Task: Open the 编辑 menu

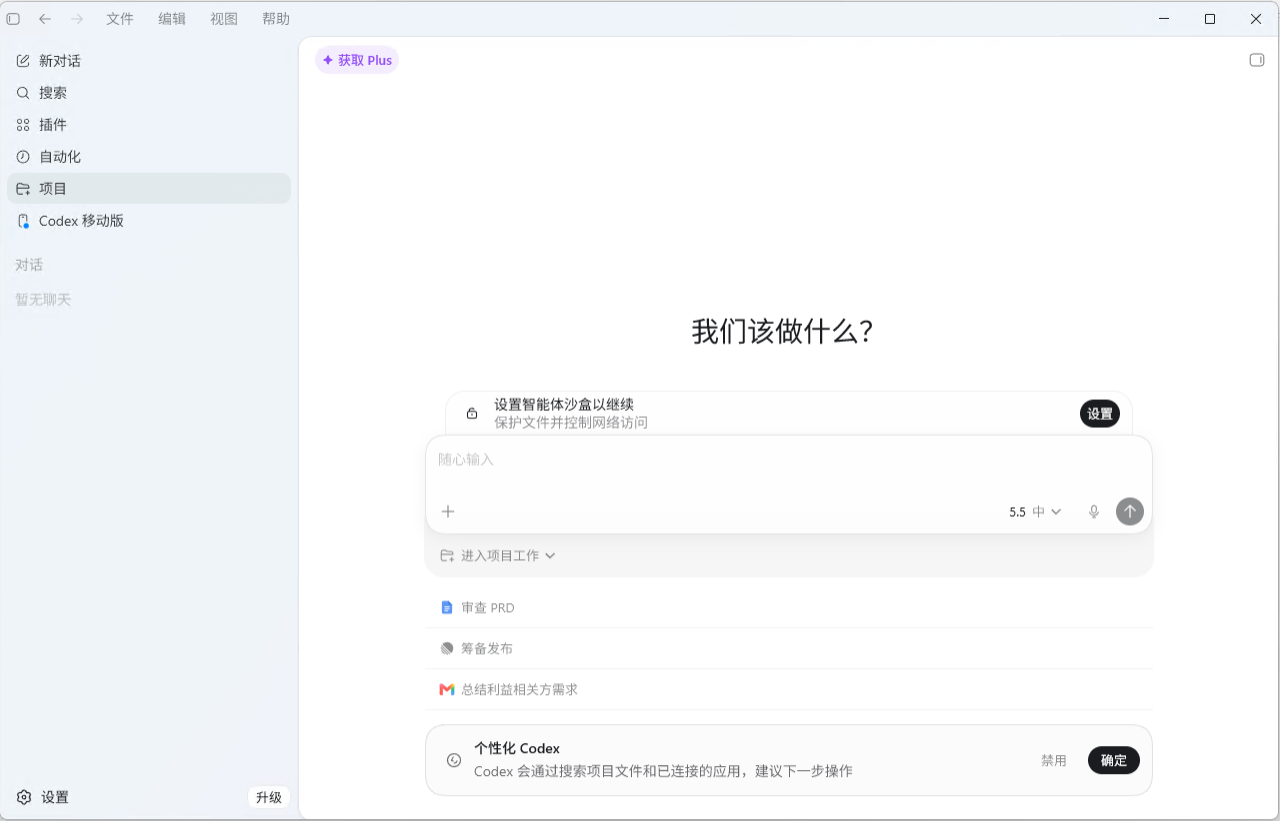Action: tap(172, 19)
